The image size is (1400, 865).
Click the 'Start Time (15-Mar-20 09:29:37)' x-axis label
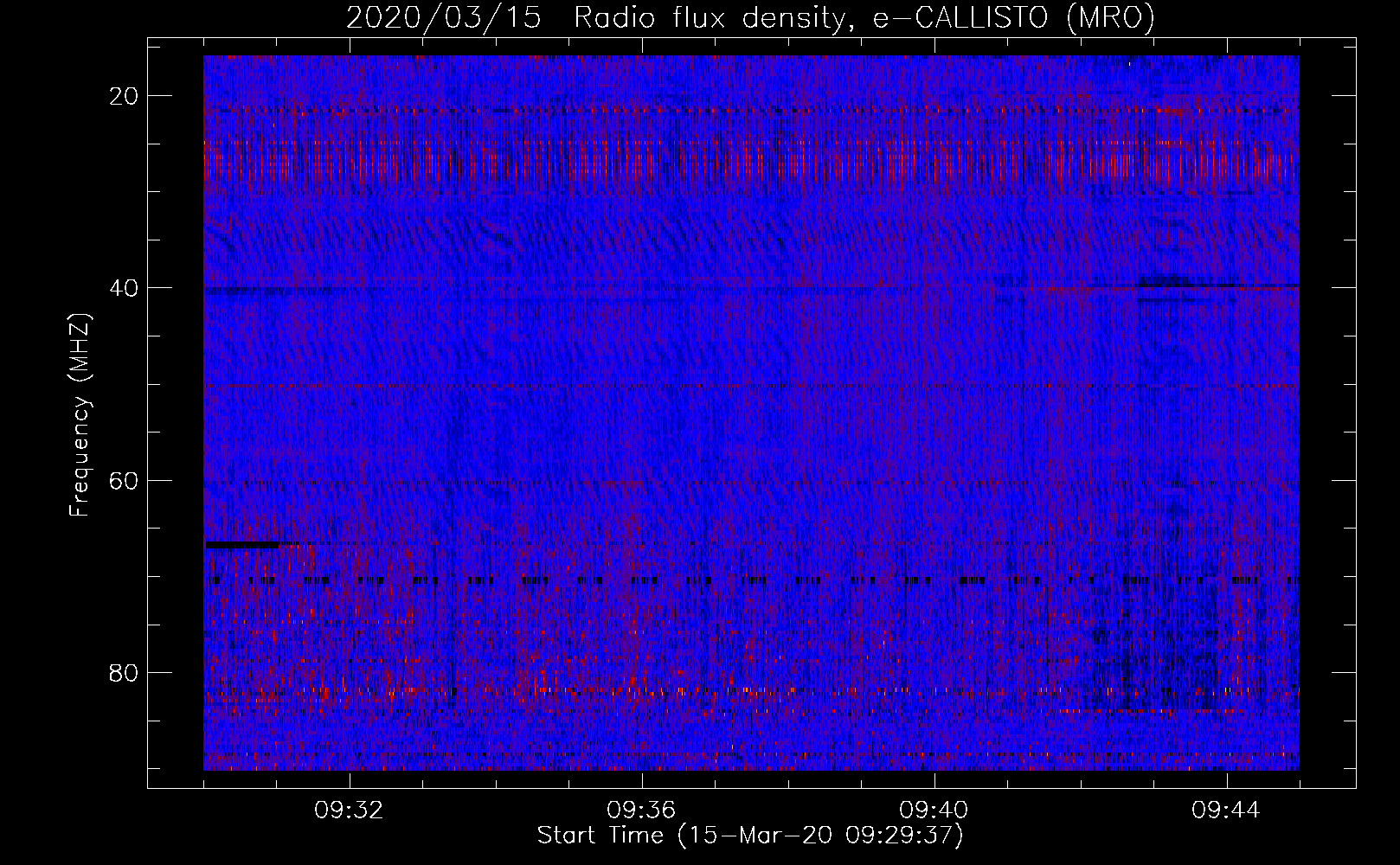click(750, 836)
